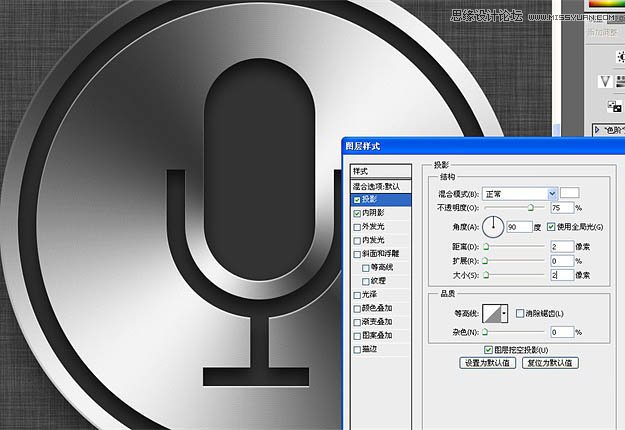Click the 杂色 noise value field
This screenshot has height=430, width=625.
coord(562,332)
